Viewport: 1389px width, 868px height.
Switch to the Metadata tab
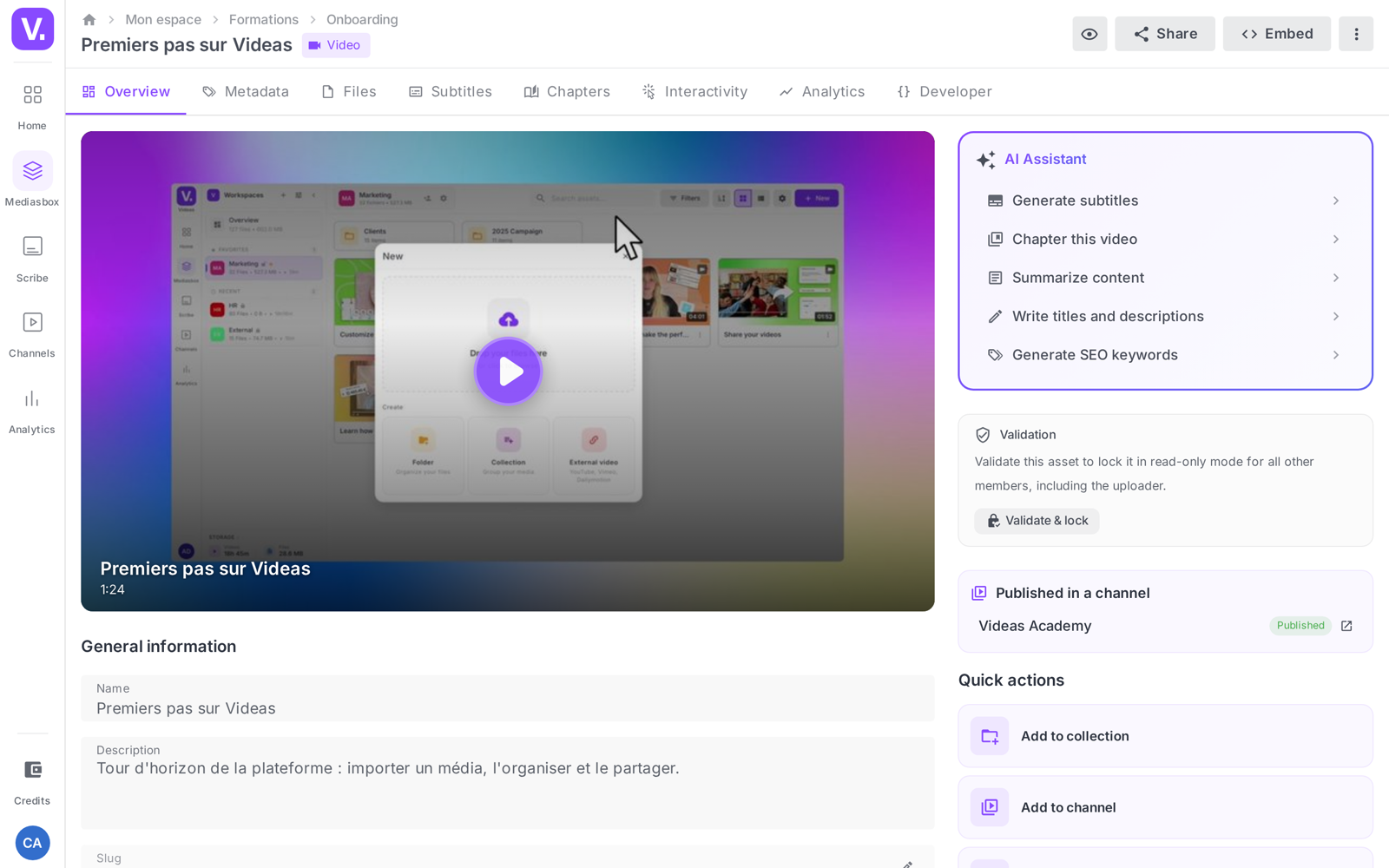click(x=246, y=92)
